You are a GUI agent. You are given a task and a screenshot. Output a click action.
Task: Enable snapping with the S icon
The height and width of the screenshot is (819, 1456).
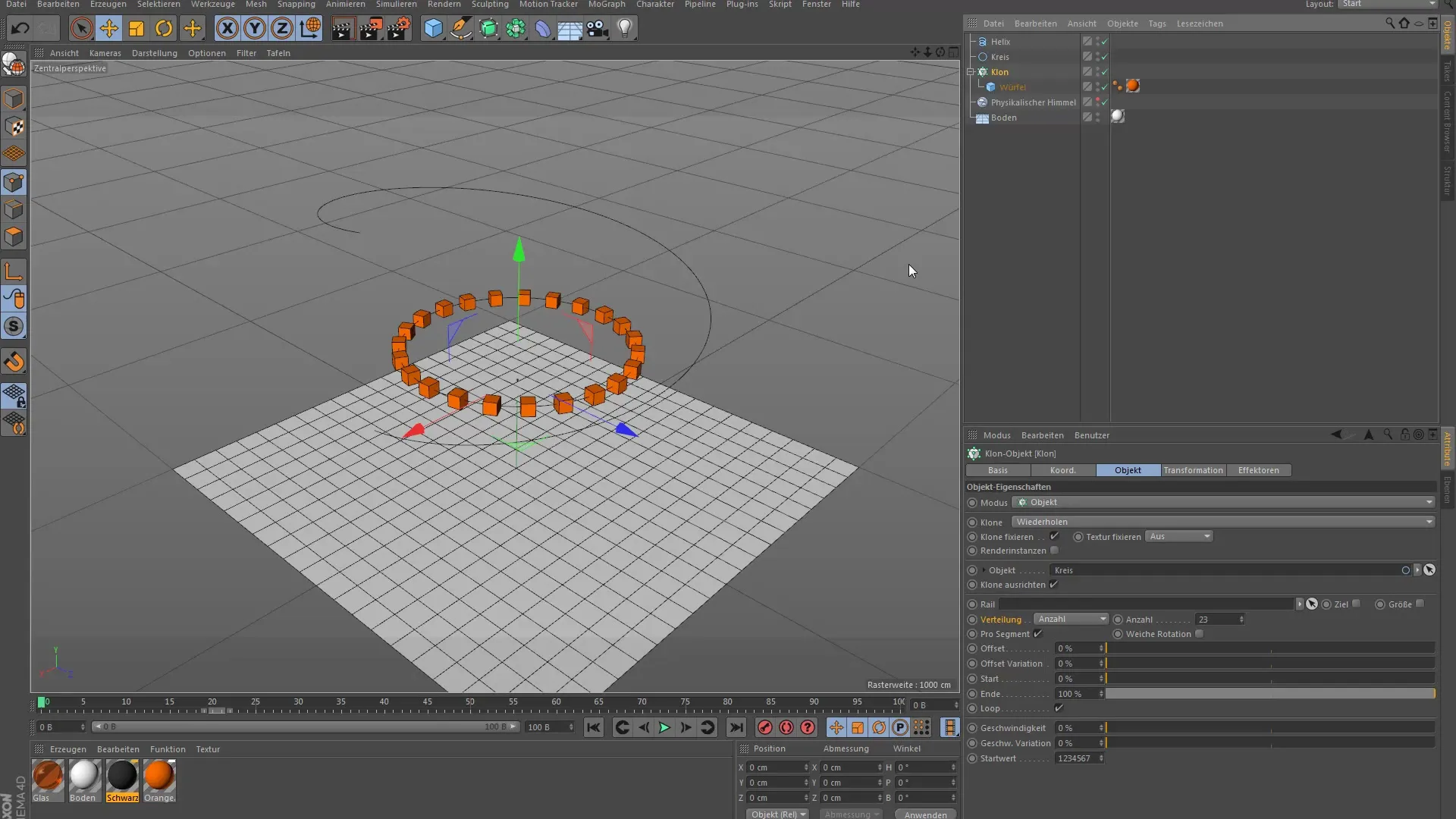[x=14, y=327]
